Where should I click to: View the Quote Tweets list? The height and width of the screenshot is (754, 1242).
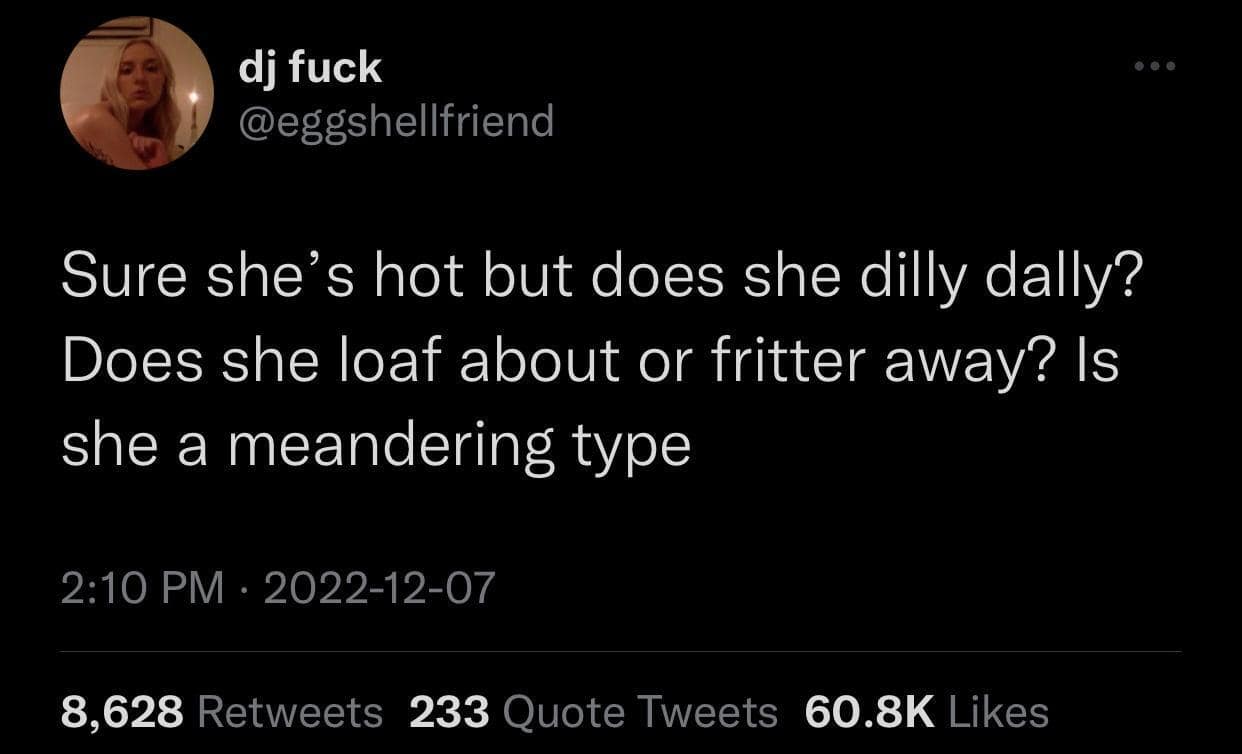(x=641, y=712)
